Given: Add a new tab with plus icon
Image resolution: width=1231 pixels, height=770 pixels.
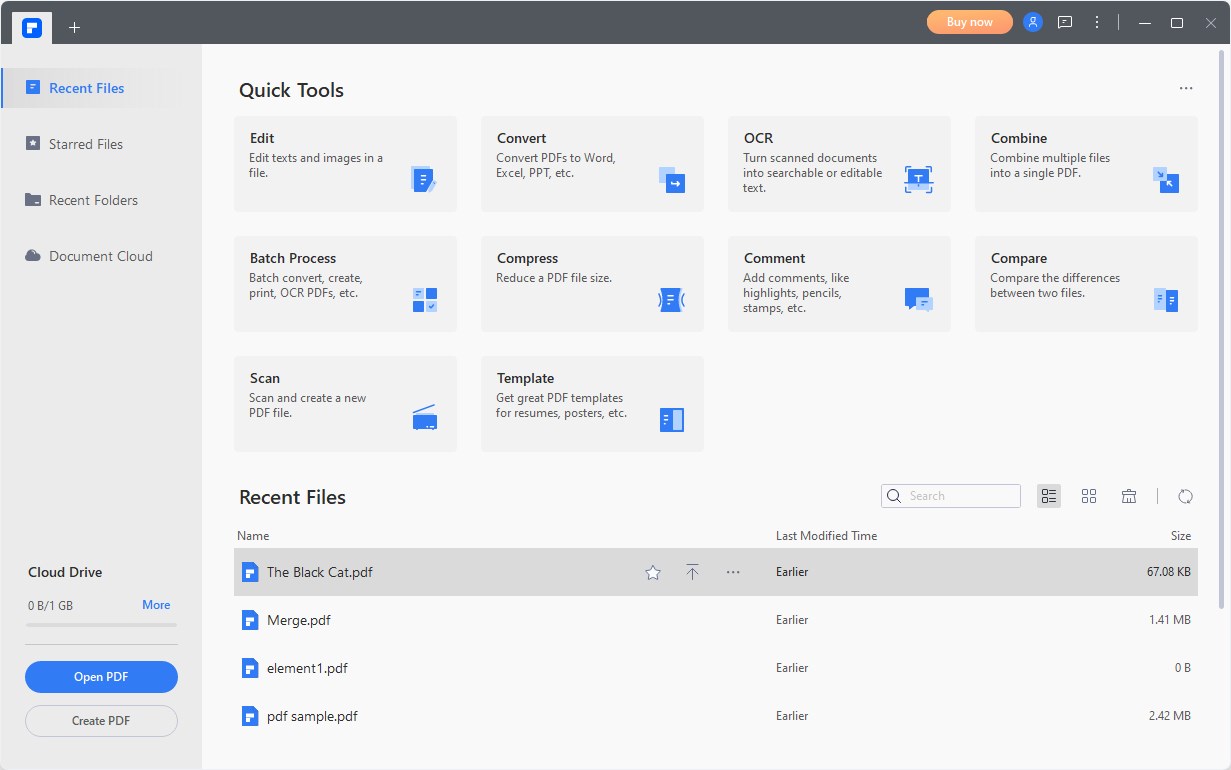Looking at the screenshot, I should 74,27.
